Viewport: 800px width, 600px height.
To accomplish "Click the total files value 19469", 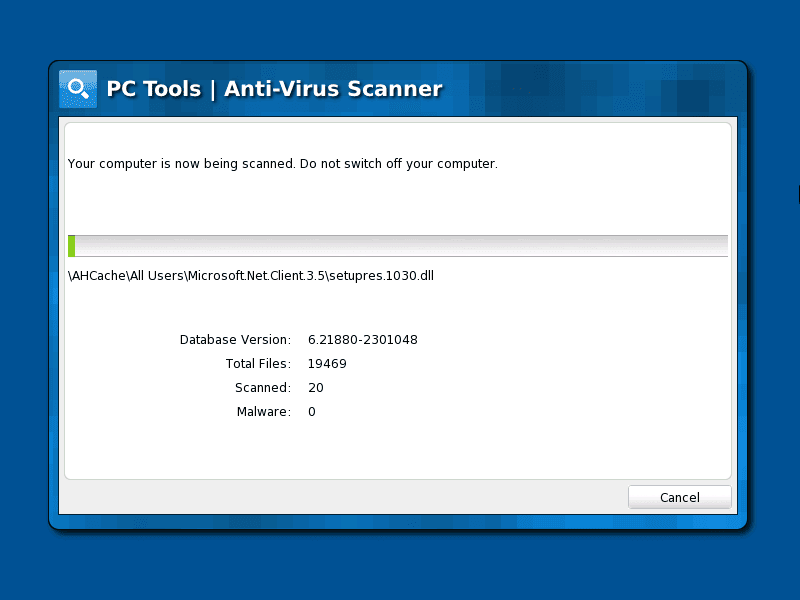I will coord(327,364).
